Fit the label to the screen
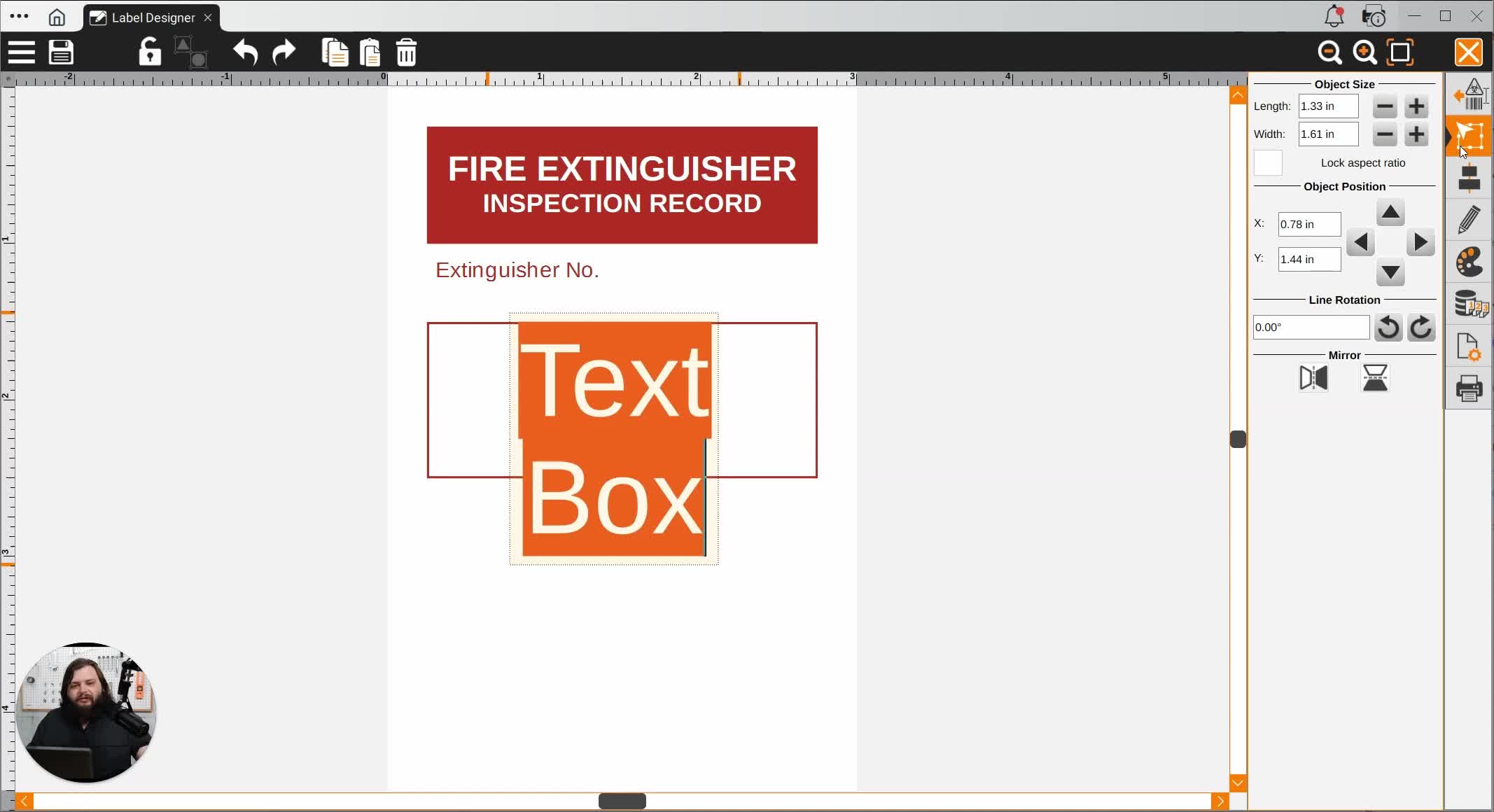The height and width of the screenshot is (812, 1494). [x=1400, y=52]
